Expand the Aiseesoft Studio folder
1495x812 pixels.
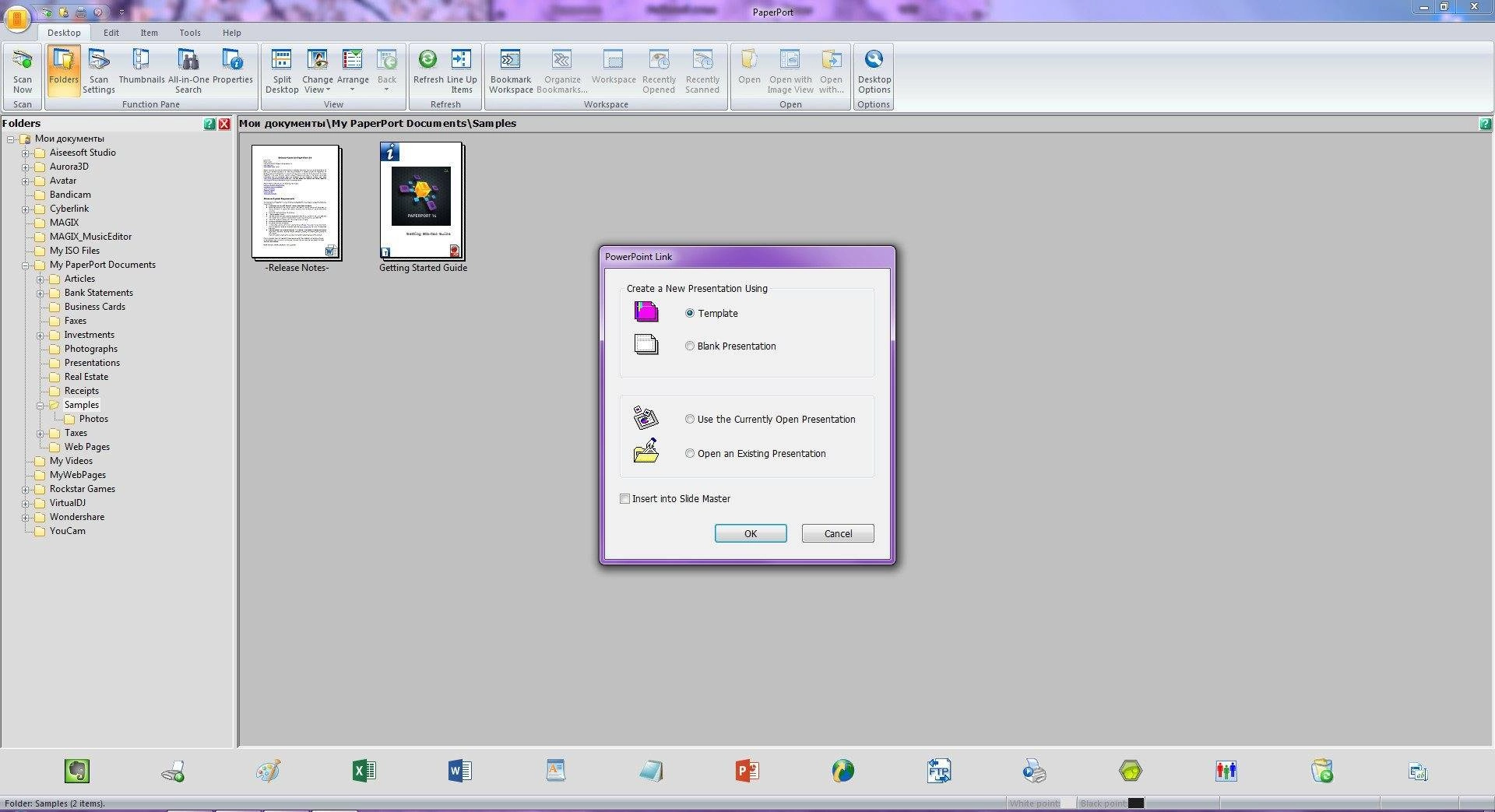pyautogui.click(x=26, y=153)
